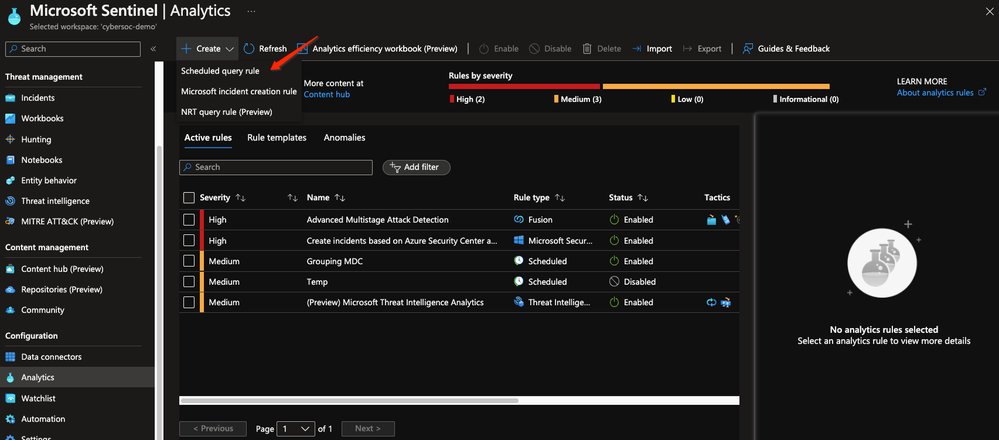The width and height of the screenshot is (999, 440).
Task: Choose NRT query rule (Preview)
Action: click(x=227, y=111)
